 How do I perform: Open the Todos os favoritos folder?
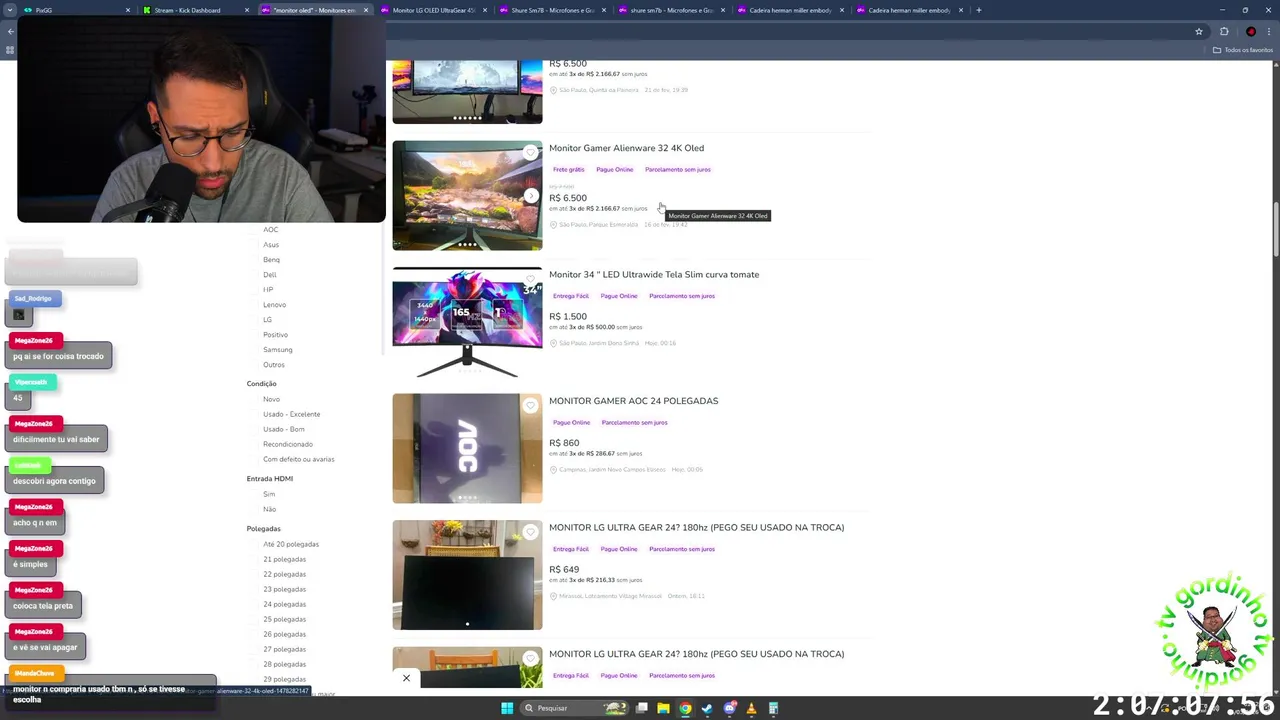[x=1242, y=50]
